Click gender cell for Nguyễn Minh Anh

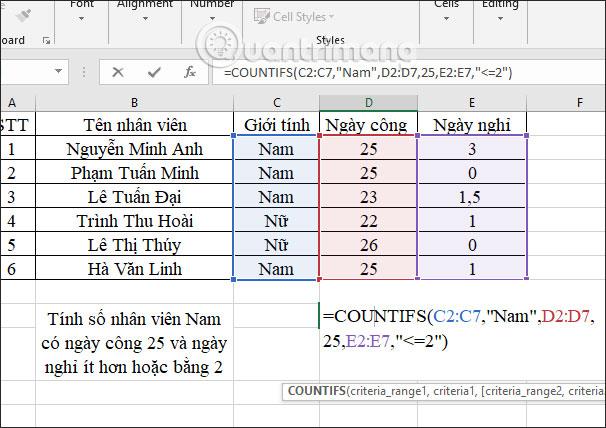click(276, 149)
